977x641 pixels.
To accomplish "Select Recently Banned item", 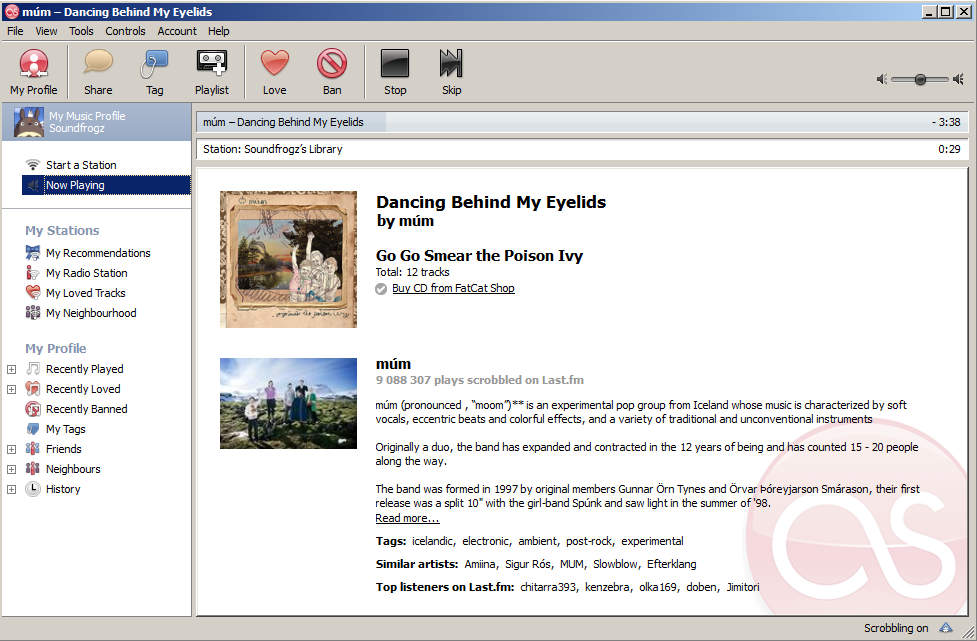I will click(x=87, y=409).
